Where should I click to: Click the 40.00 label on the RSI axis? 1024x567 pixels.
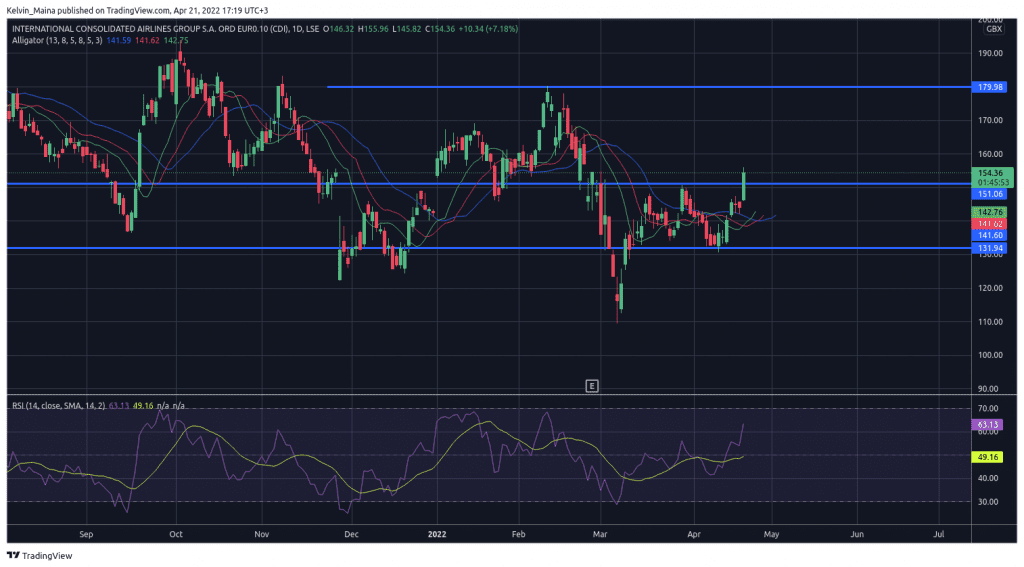pyautogui.click(x=988, y=478)
